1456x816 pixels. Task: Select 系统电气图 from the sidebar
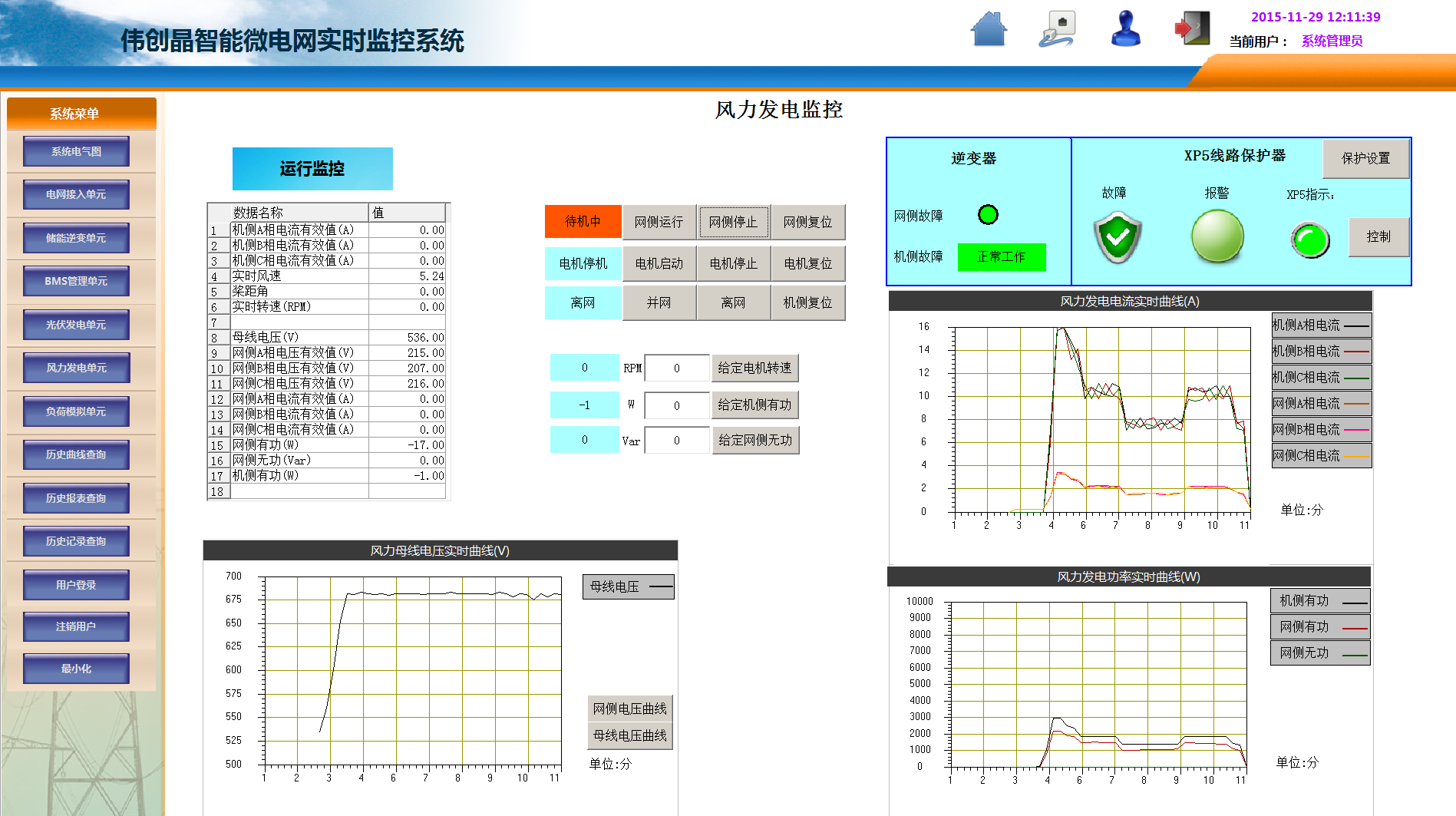76,151
